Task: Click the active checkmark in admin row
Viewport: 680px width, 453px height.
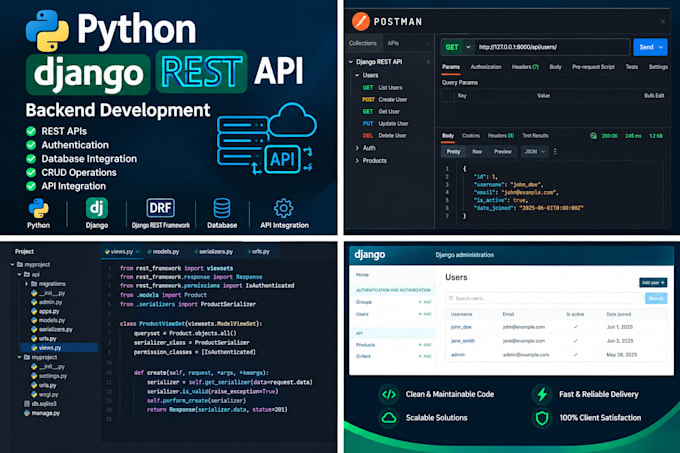Action: click(x=575, y=355)
